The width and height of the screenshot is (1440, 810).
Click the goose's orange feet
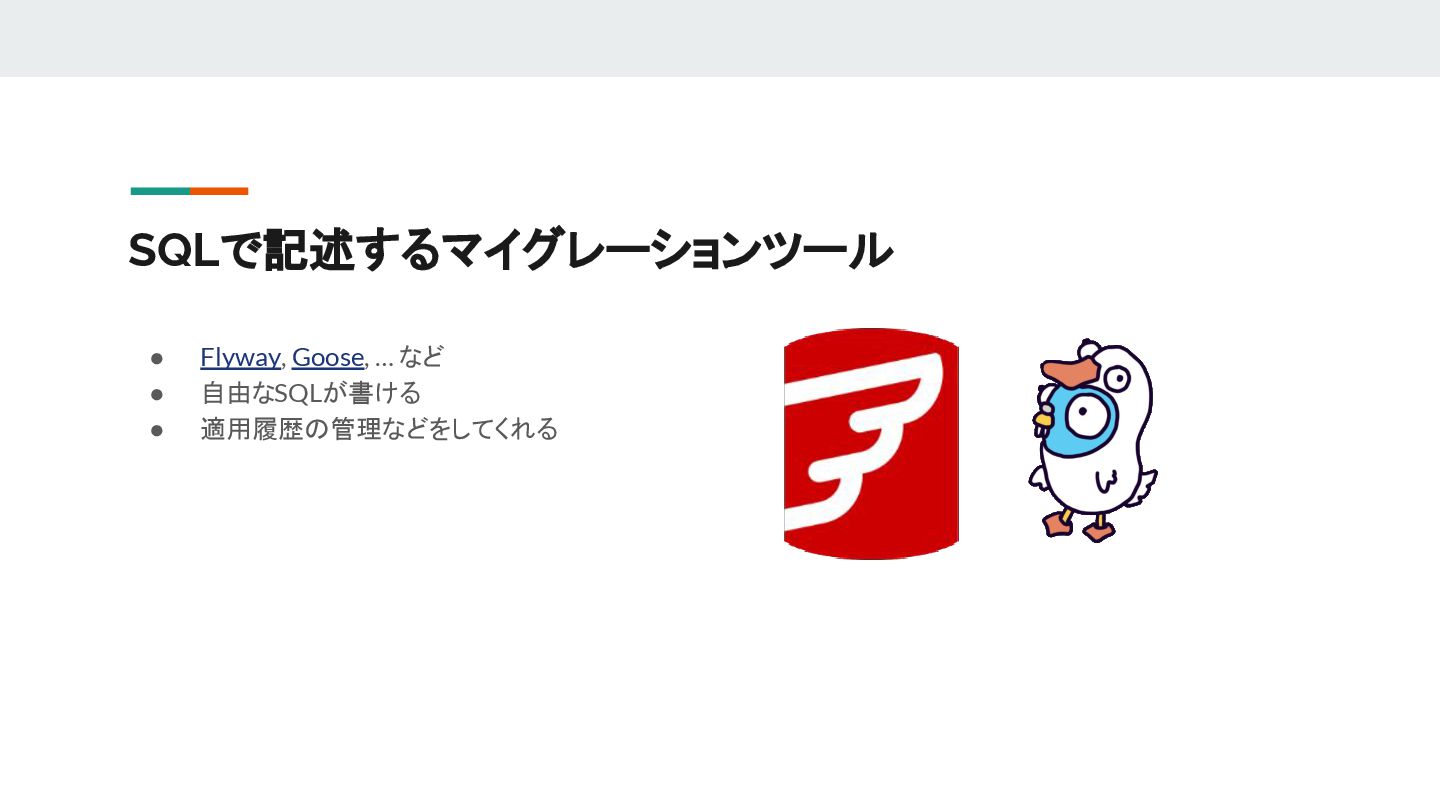click(1077, 526)
